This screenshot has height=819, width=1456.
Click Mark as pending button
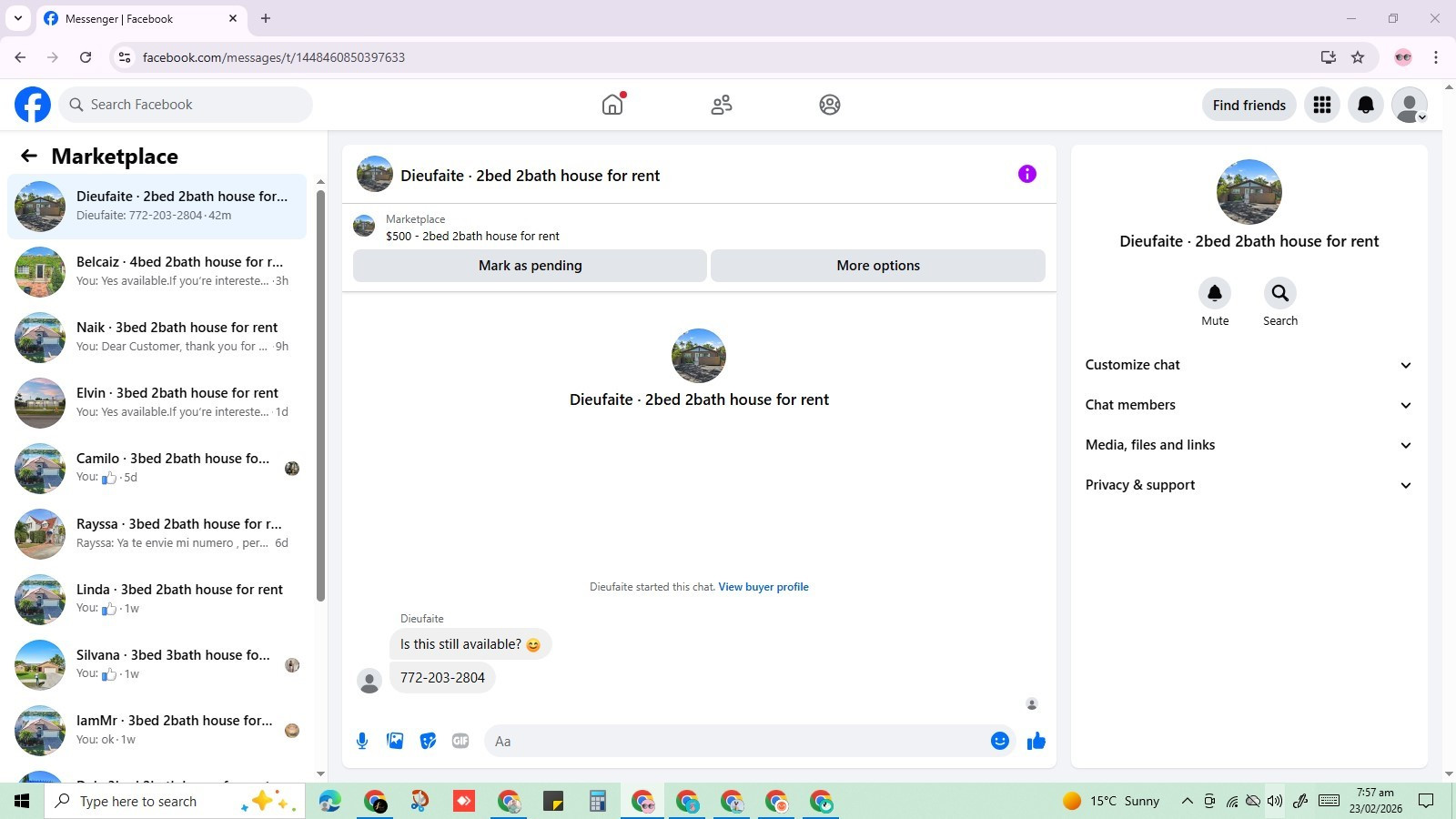pos(530,266)
